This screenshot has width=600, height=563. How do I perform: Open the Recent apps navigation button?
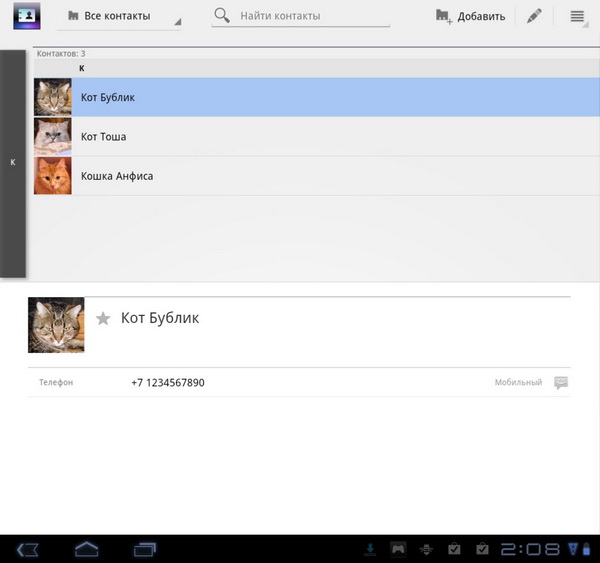pos(145,549)
